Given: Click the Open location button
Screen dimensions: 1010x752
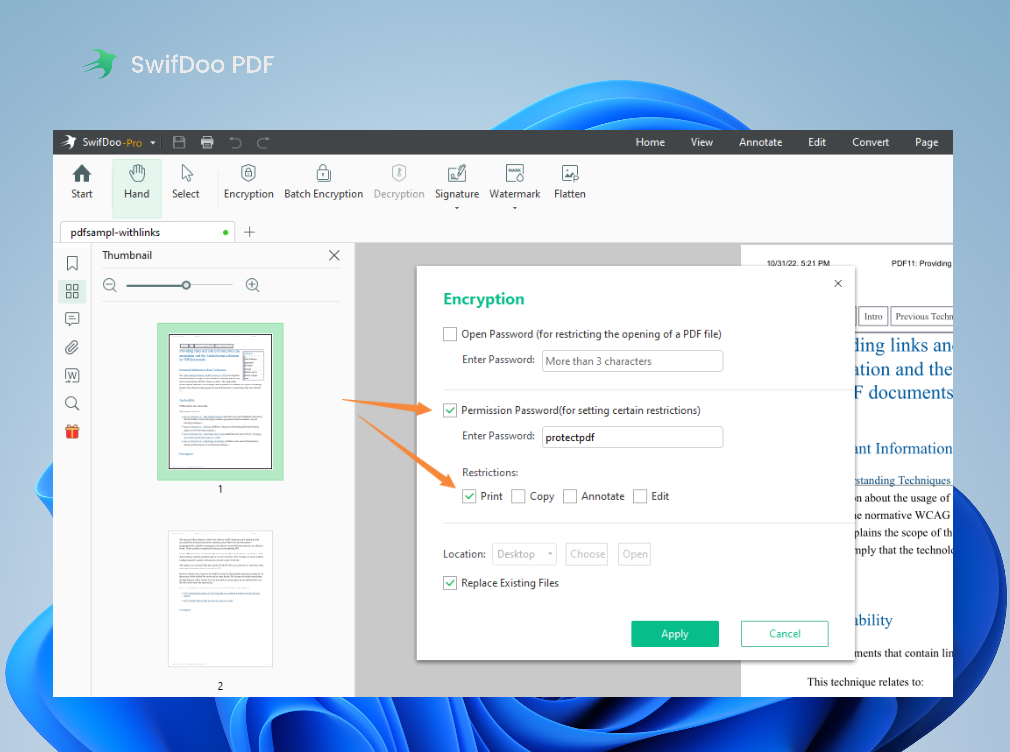Looking at the screenshot, I should point(634,554).
